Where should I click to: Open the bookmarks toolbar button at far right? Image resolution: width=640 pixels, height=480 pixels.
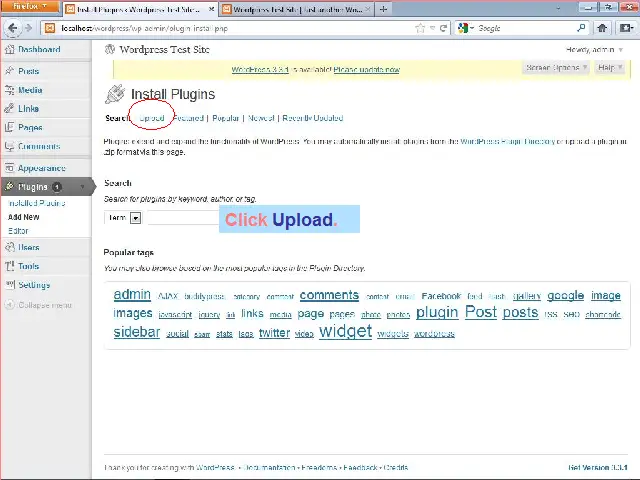(626, 28)
